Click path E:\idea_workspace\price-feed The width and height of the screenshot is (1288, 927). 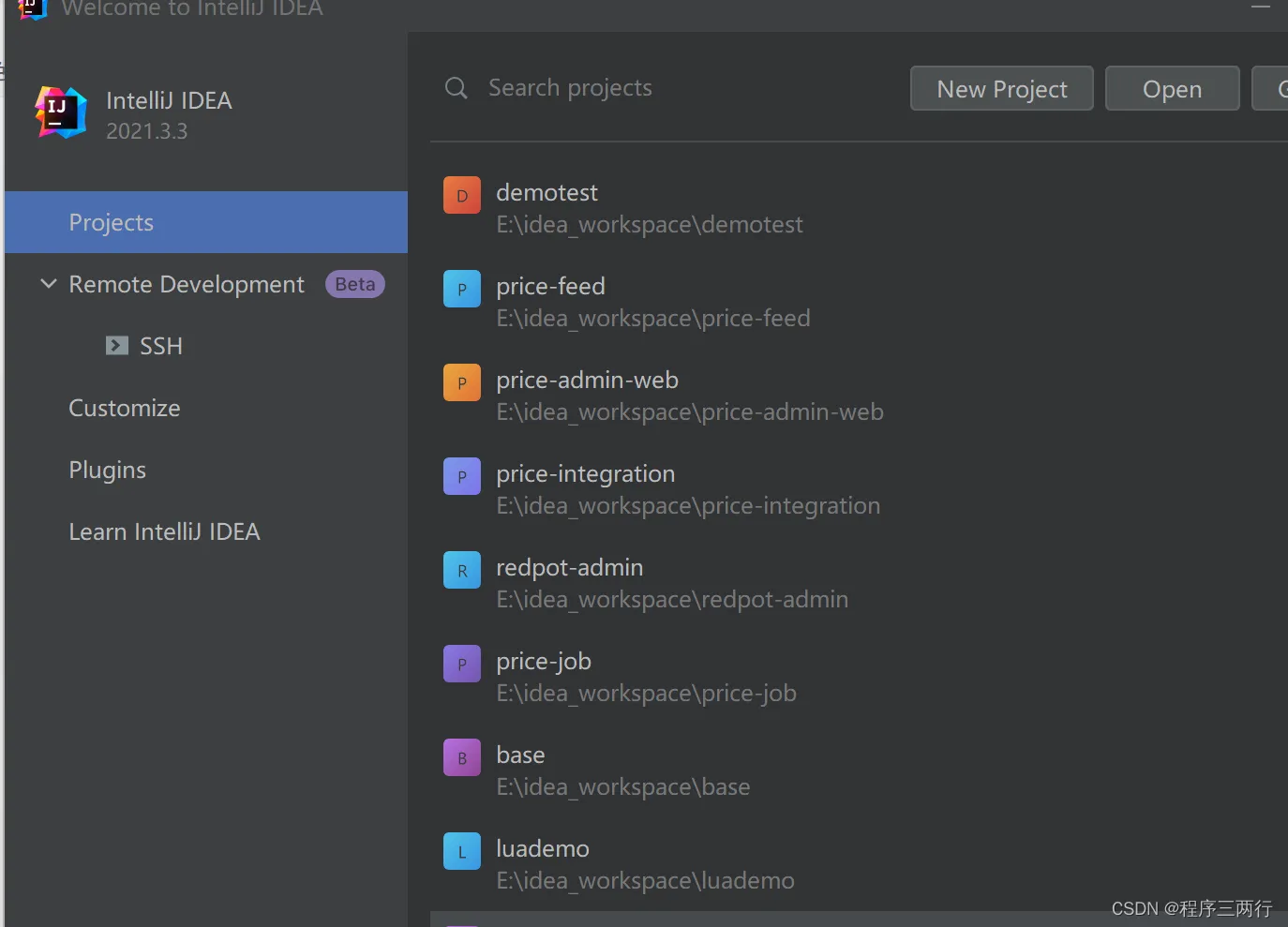click(653, 319)
